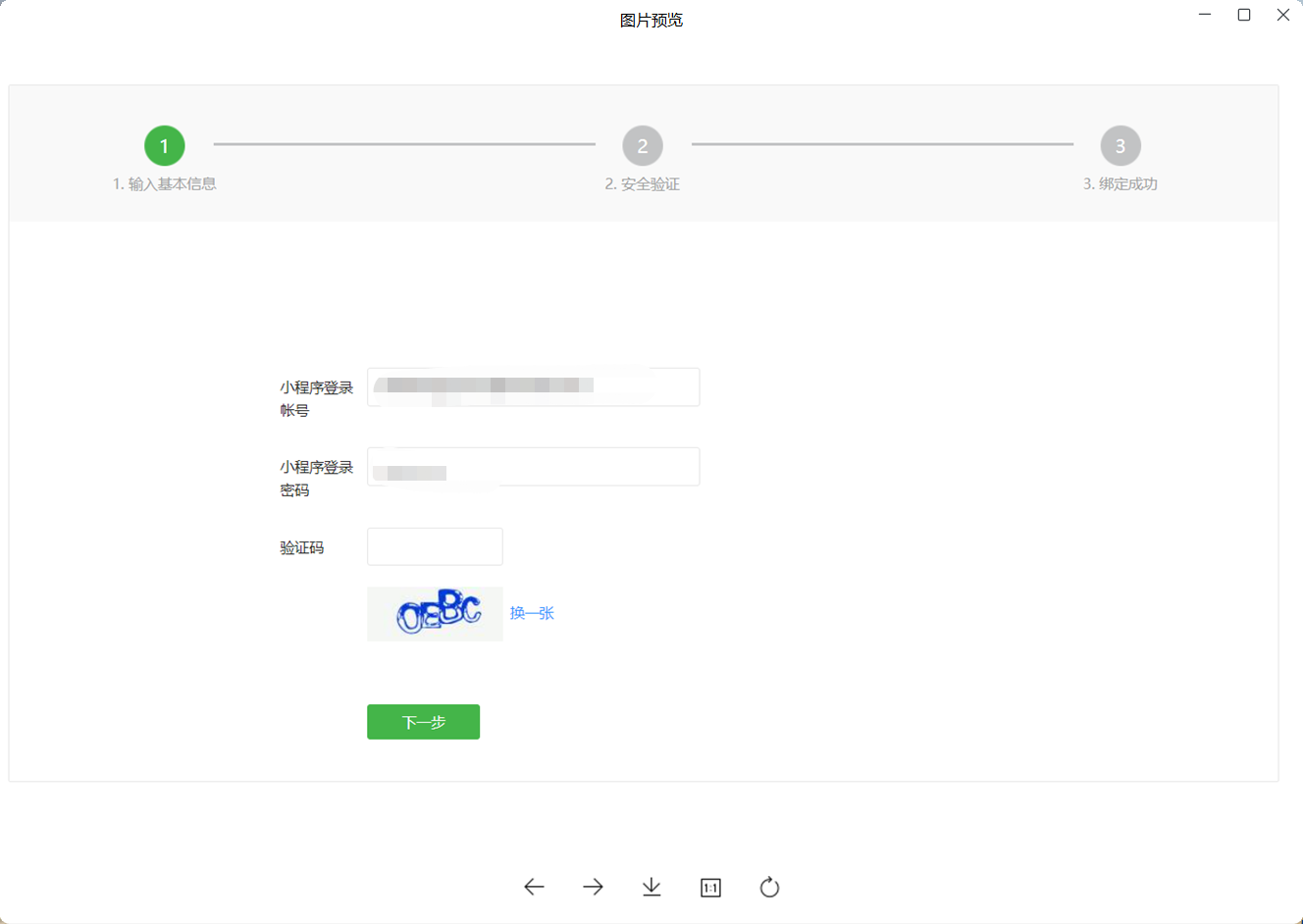Focus the 小程序登录帐号 input field
The height and width of the screenshot is (924, 1303).
pyautogui.click(x=533, y=387)
